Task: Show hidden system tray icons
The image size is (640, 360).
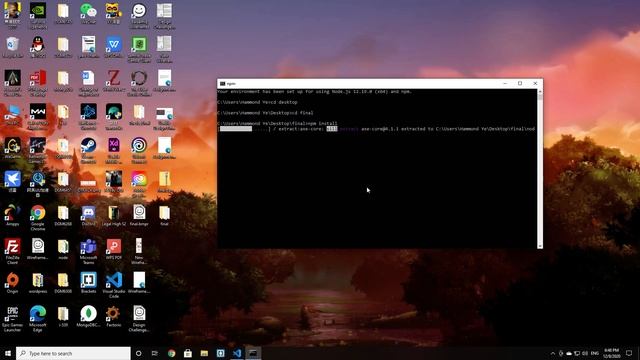Action: 553,353
